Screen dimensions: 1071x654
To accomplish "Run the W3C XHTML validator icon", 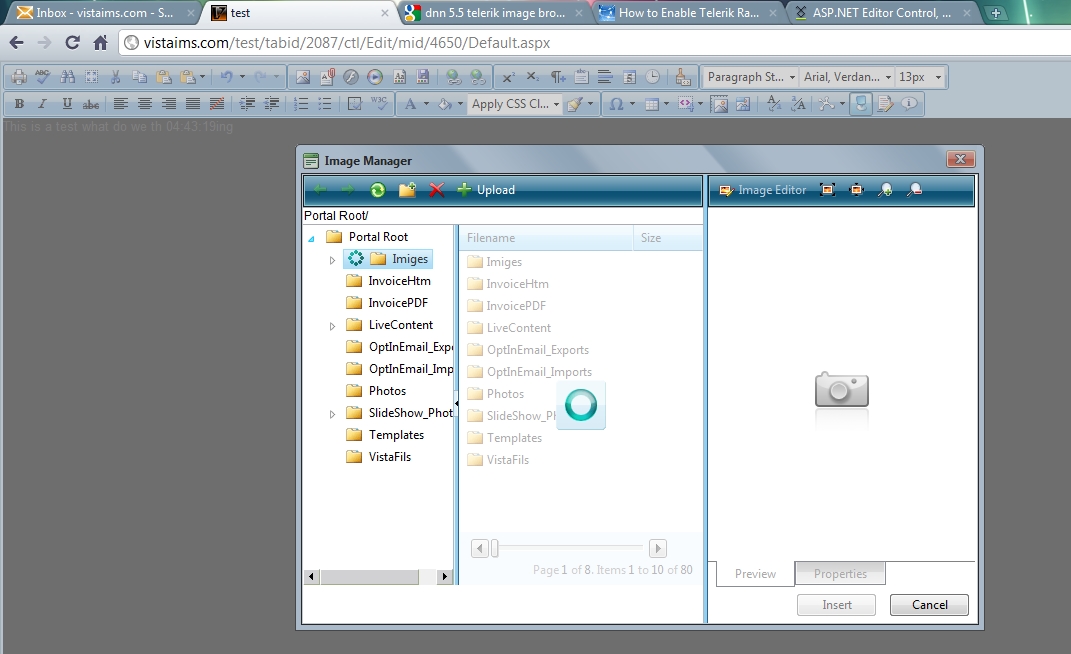I will coord(379,104).
